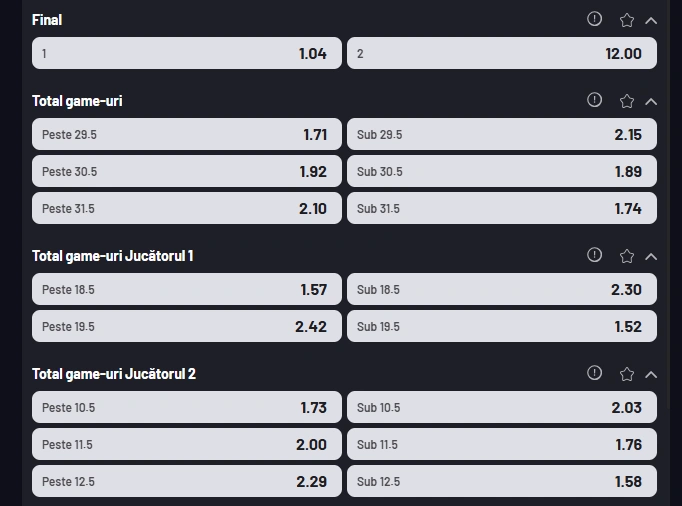Image resolution: width=682 pixels, height=506 pixels.
Task: Pick Sub 12.5 at 1.58
Action: tap(502, 481)
